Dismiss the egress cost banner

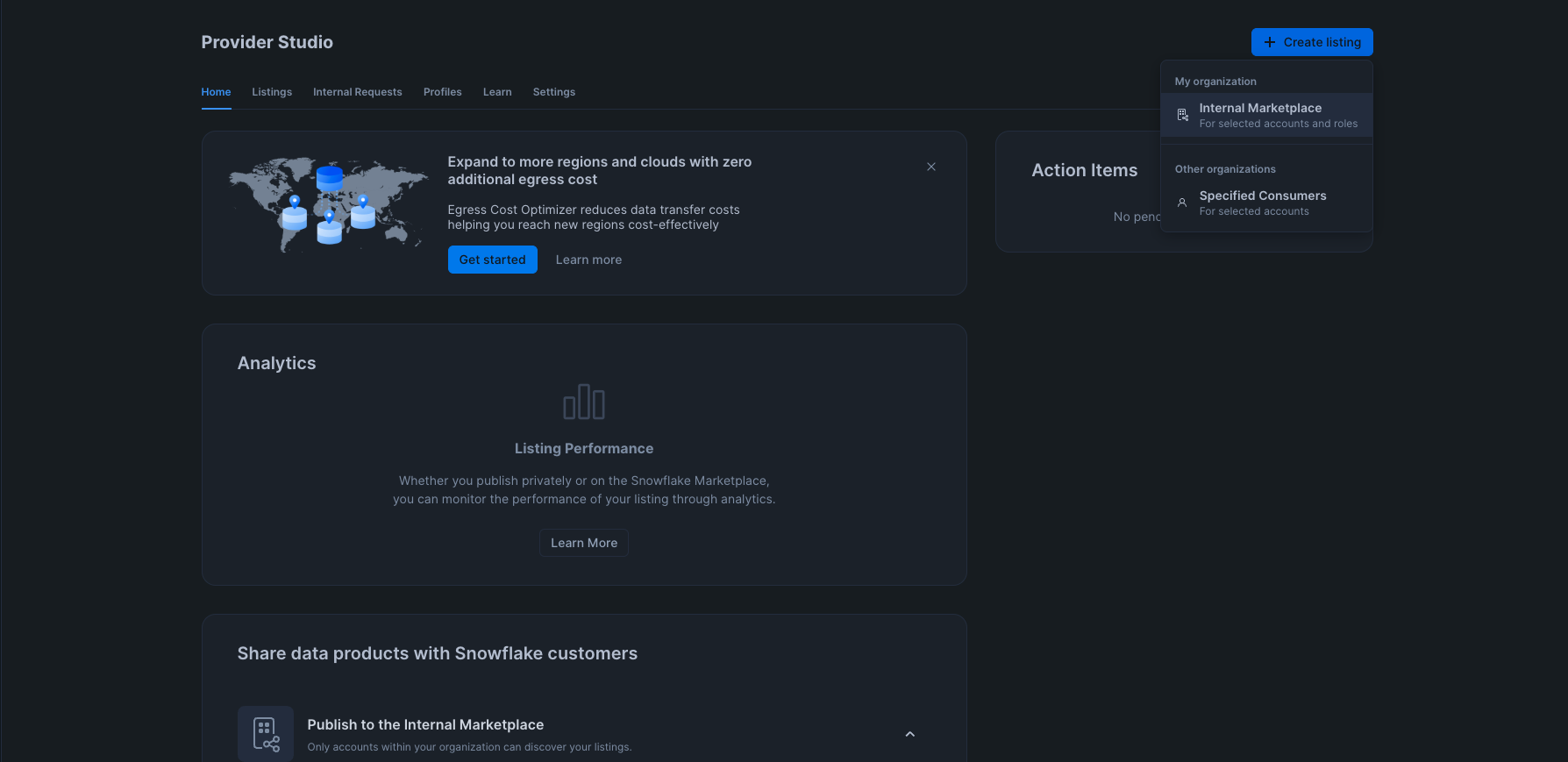tap(931, 167)
